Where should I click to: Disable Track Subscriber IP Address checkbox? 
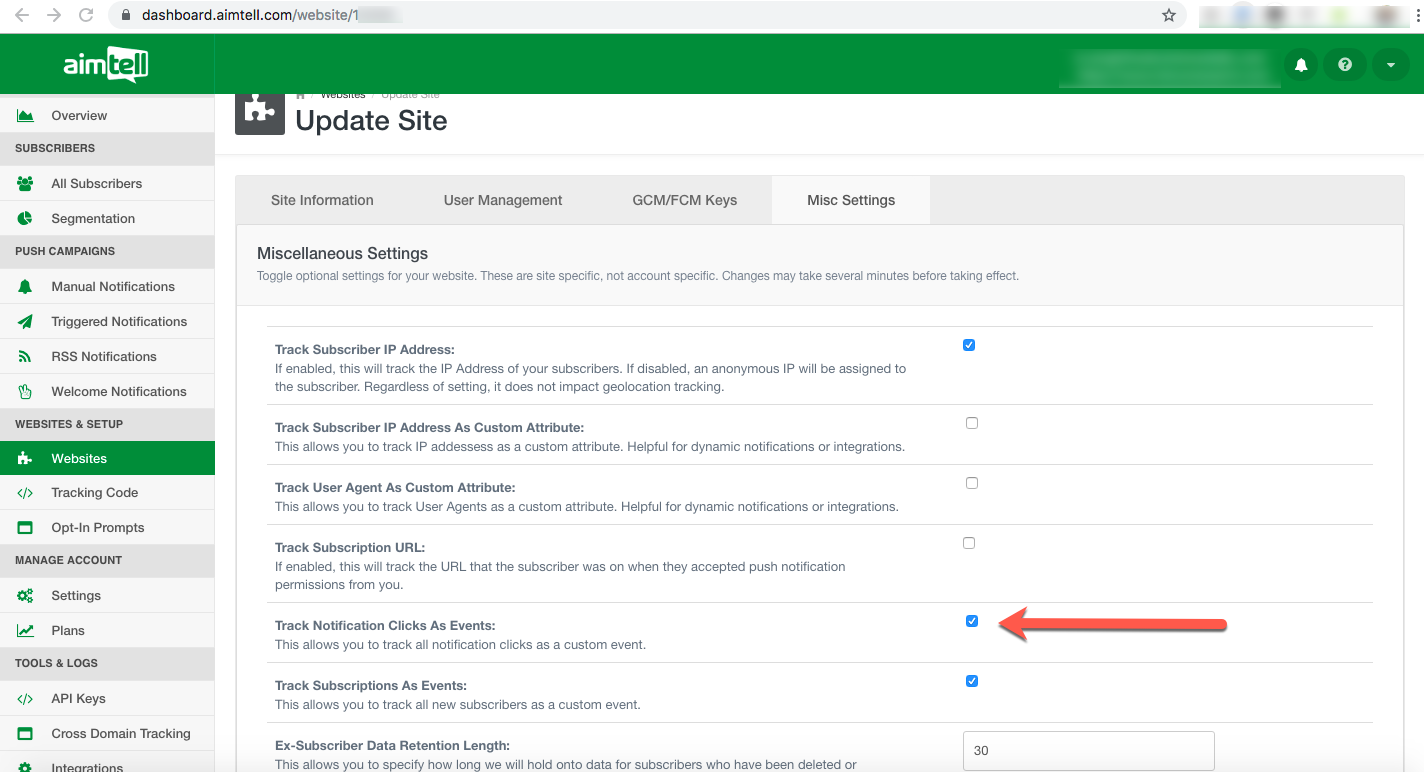pos(969,345)
